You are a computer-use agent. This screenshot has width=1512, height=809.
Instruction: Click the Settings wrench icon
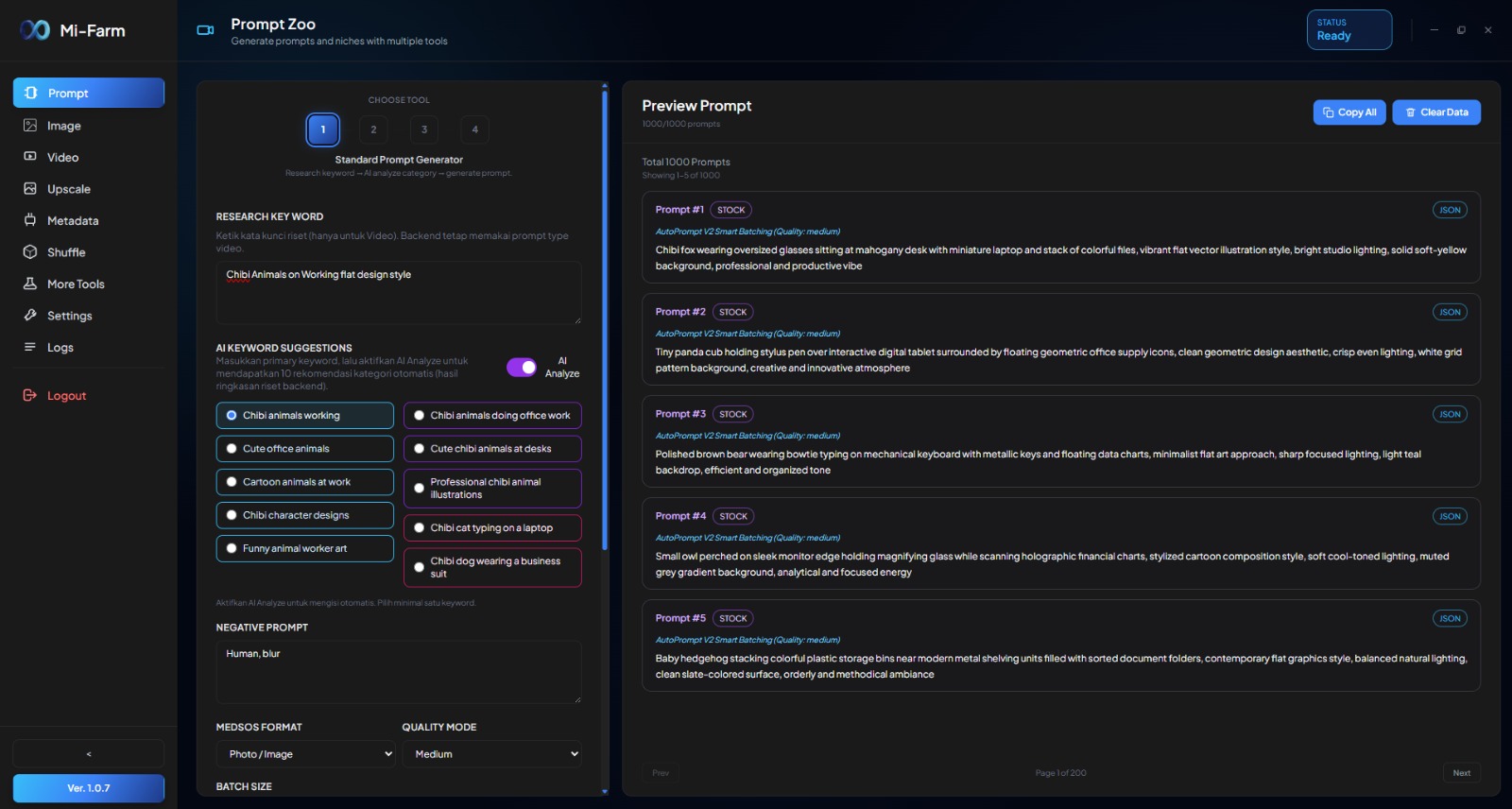click(x=30, y=315)
